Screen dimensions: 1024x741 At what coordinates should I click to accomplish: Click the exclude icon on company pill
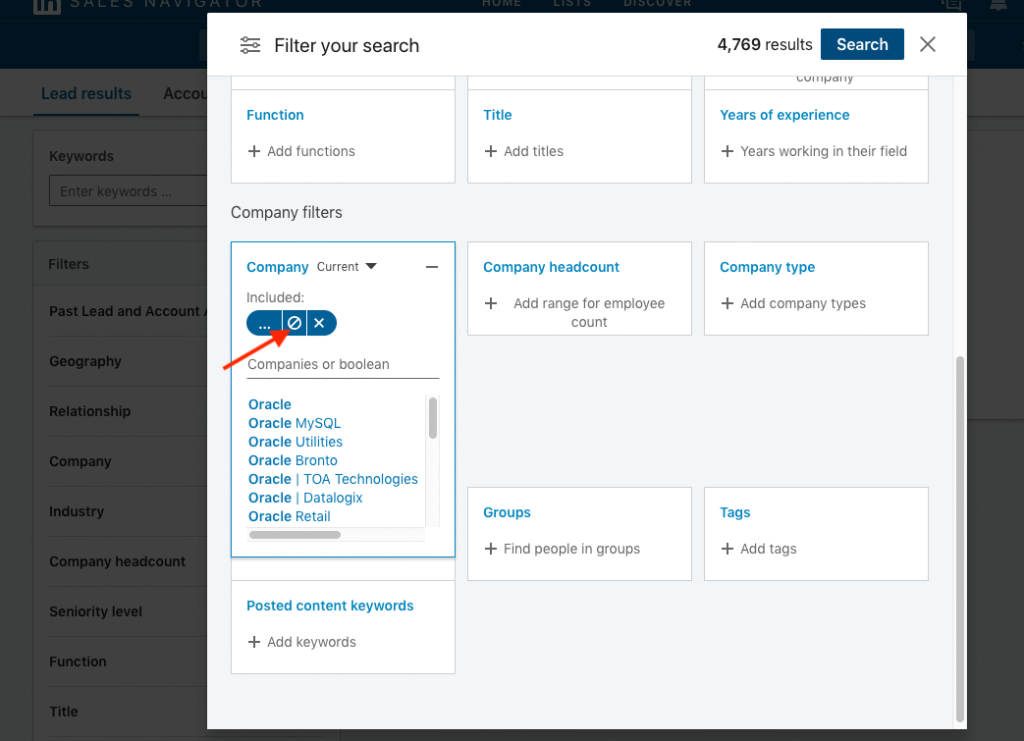pos(295,323)
